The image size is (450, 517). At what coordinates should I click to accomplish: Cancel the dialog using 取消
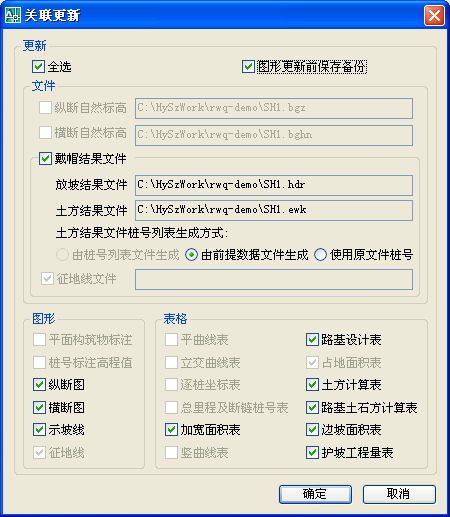[399, 494]
